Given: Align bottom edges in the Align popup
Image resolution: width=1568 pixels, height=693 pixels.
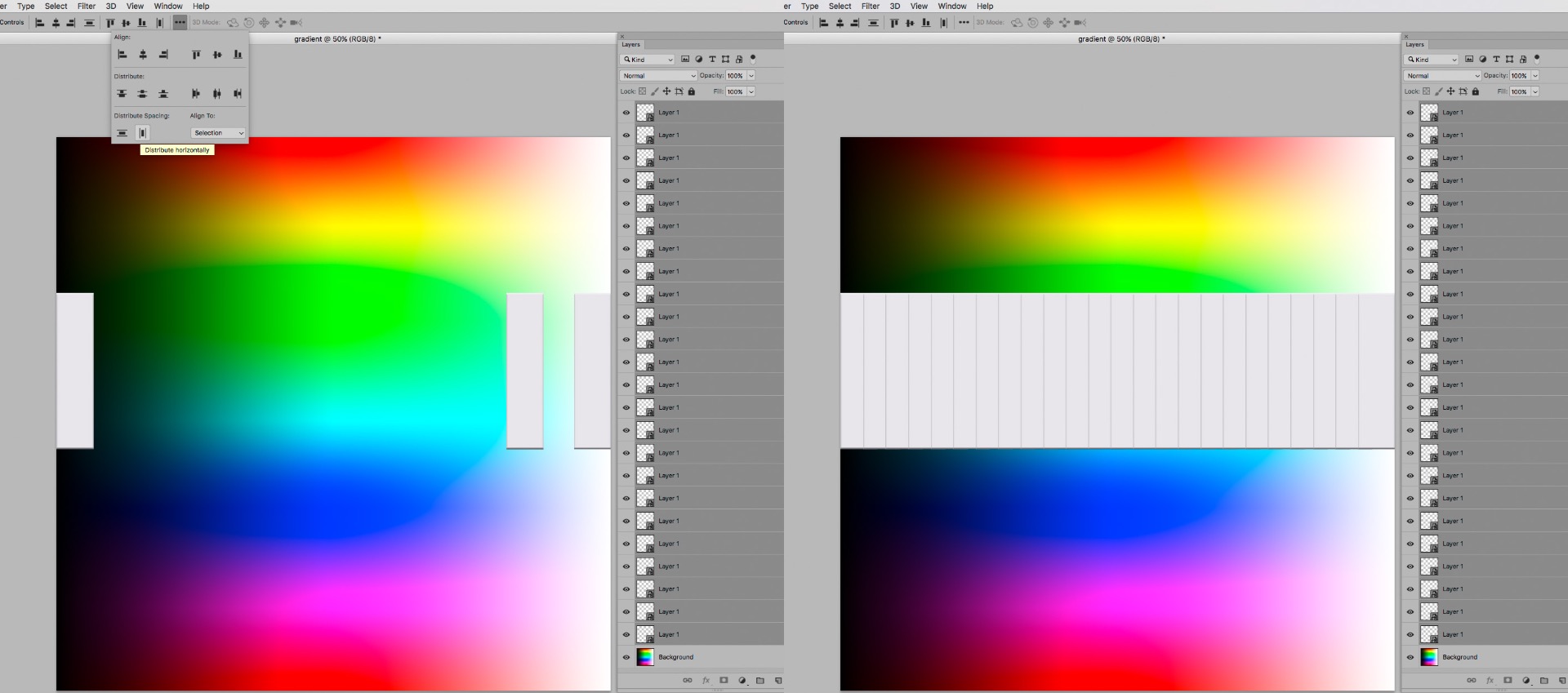Looking at the screenshot, I should pos(238,55).
